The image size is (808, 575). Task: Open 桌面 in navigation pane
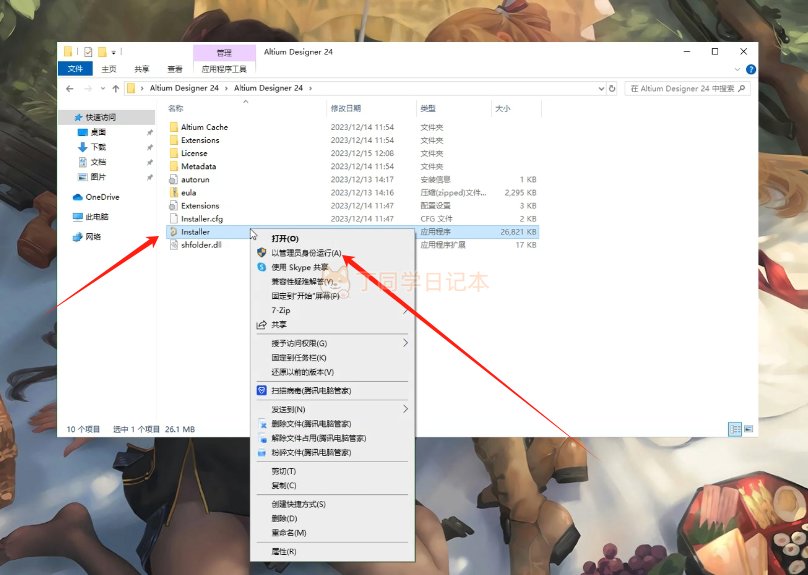click(x=98, y=132)
